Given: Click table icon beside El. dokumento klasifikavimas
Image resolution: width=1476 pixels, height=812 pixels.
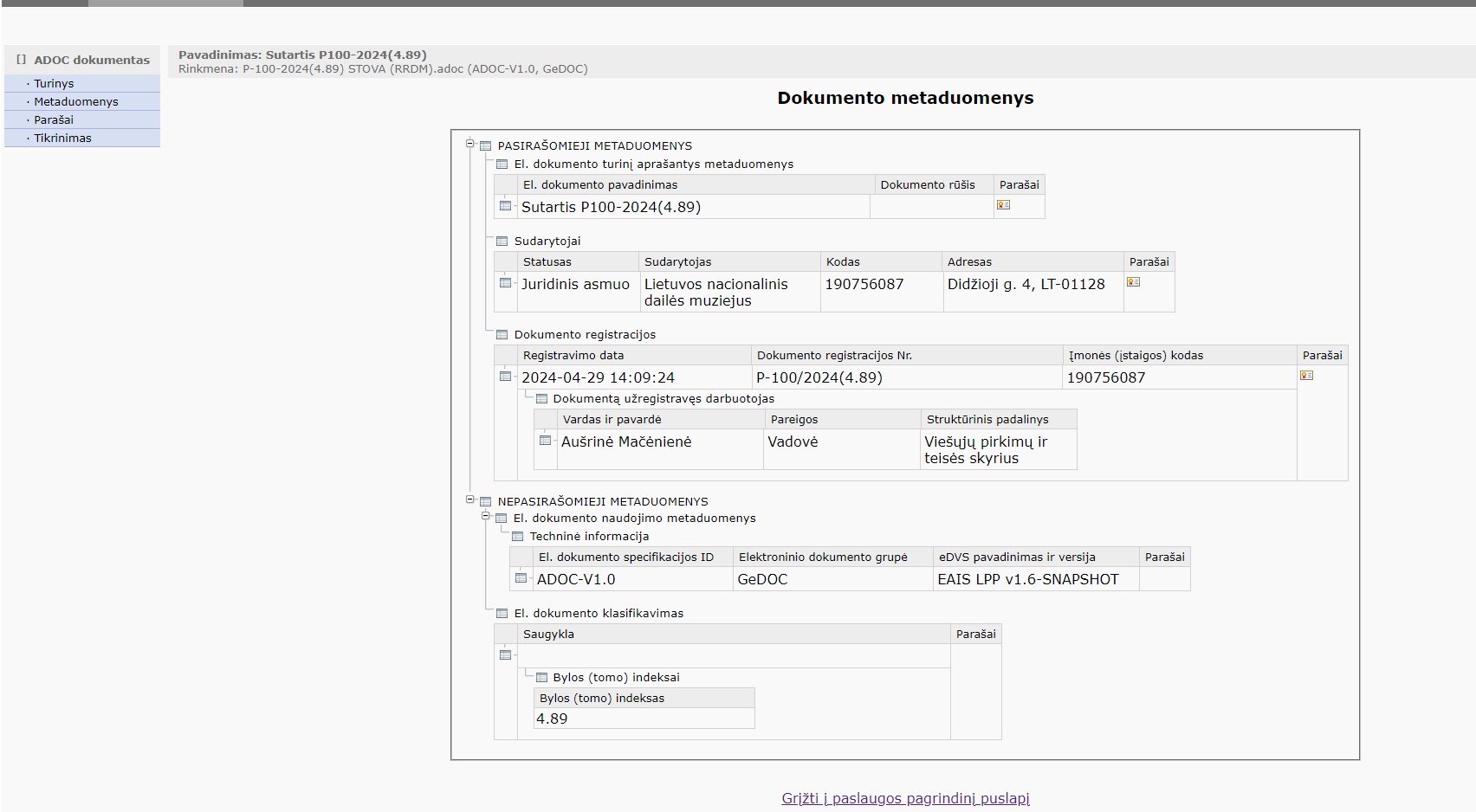Looking at the screenshot, I should 502,614.
